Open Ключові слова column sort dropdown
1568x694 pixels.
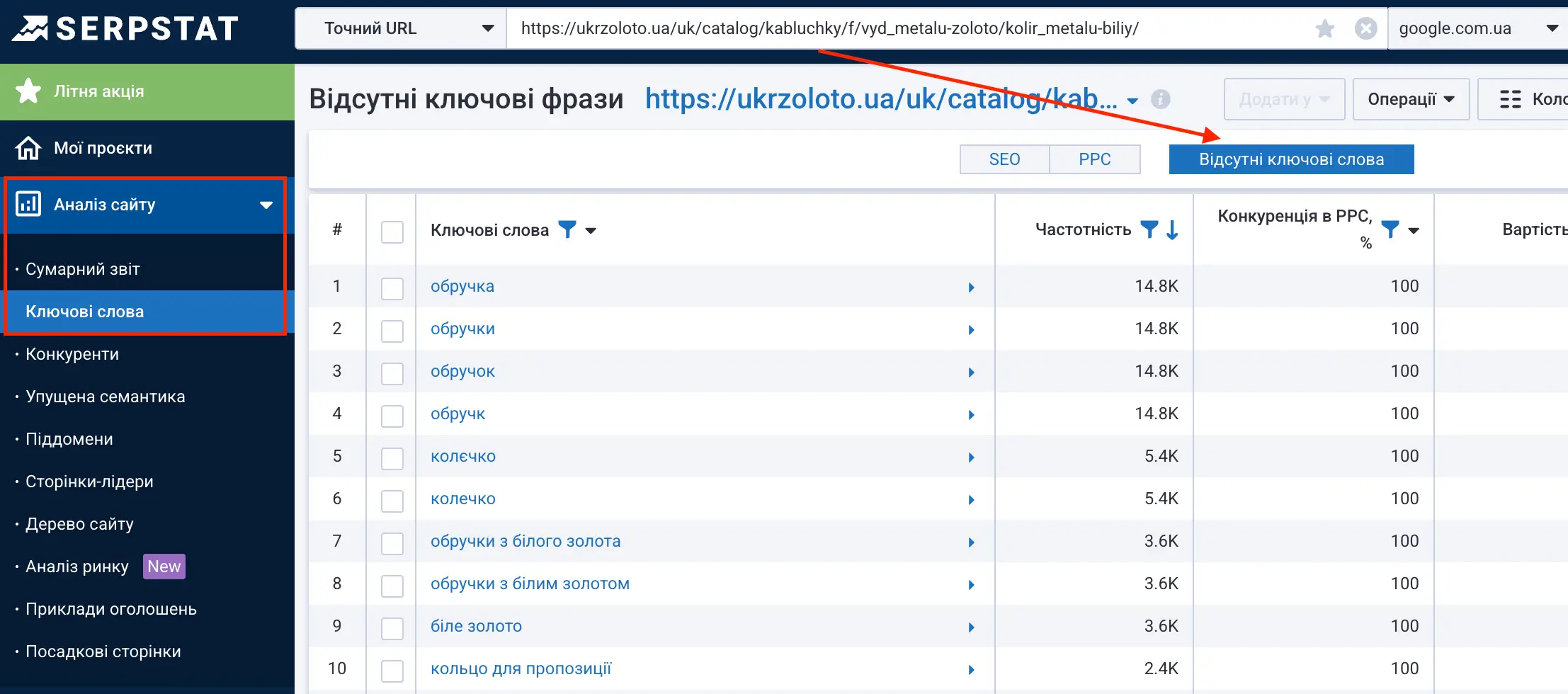(x=591, y=230)
